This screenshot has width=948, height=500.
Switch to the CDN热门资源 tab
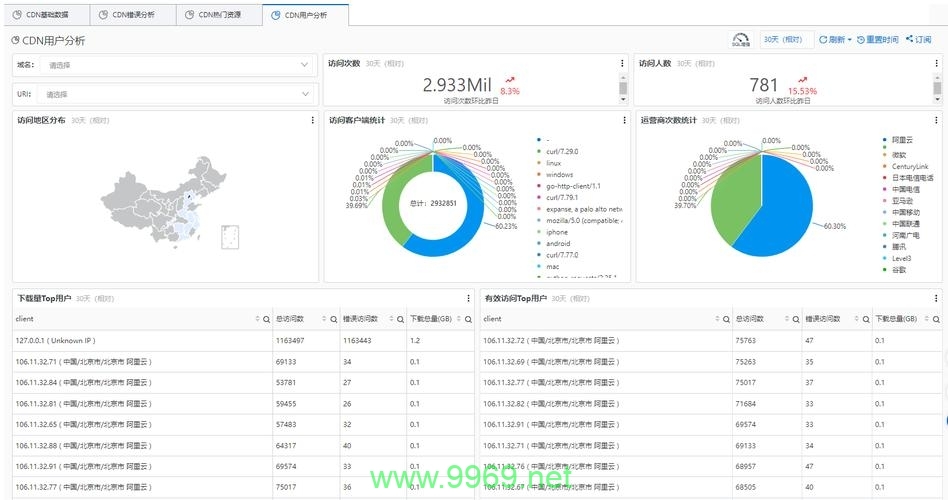coord(219,15)
